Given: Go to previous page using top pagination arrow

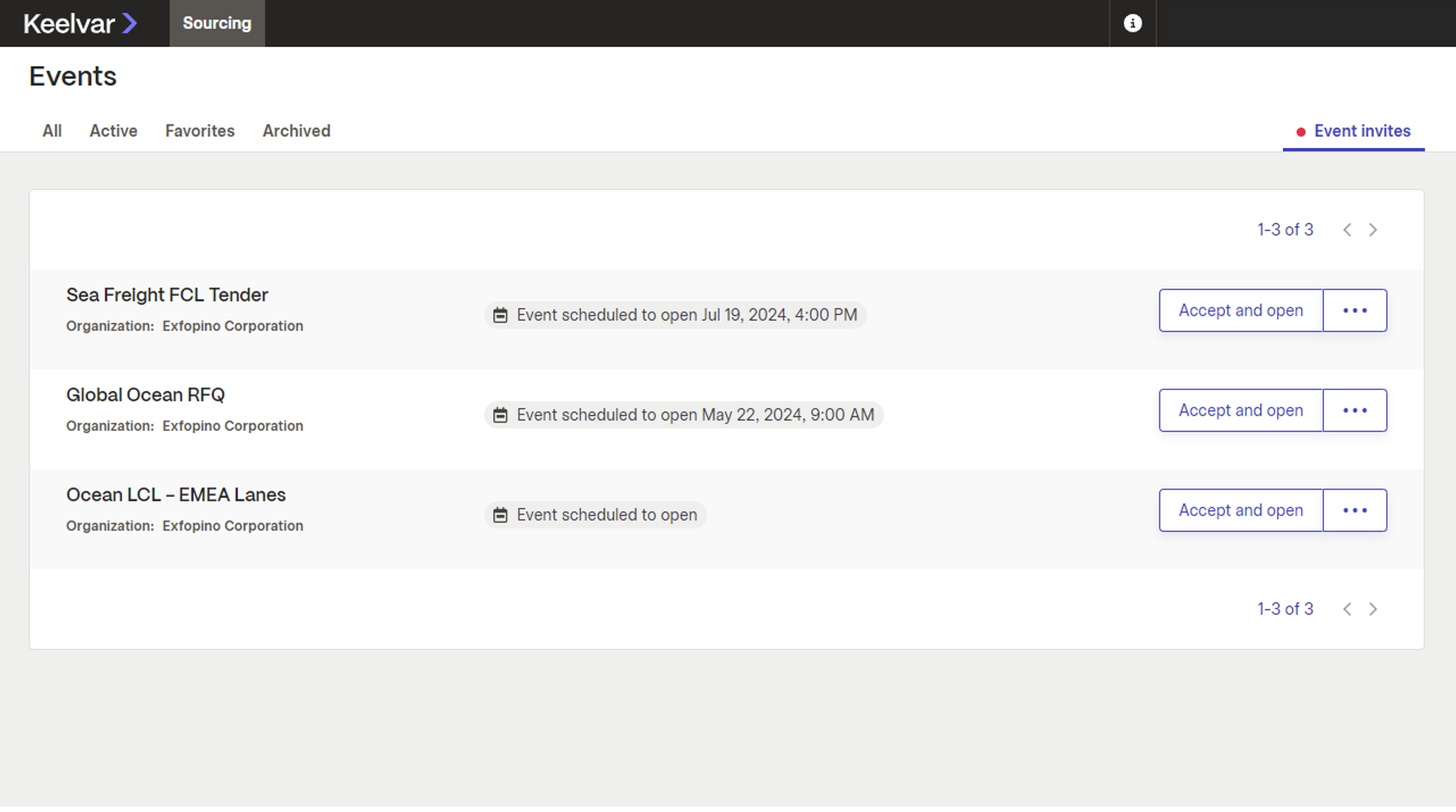Looking at the screenshot, I should click(1347, 230).
